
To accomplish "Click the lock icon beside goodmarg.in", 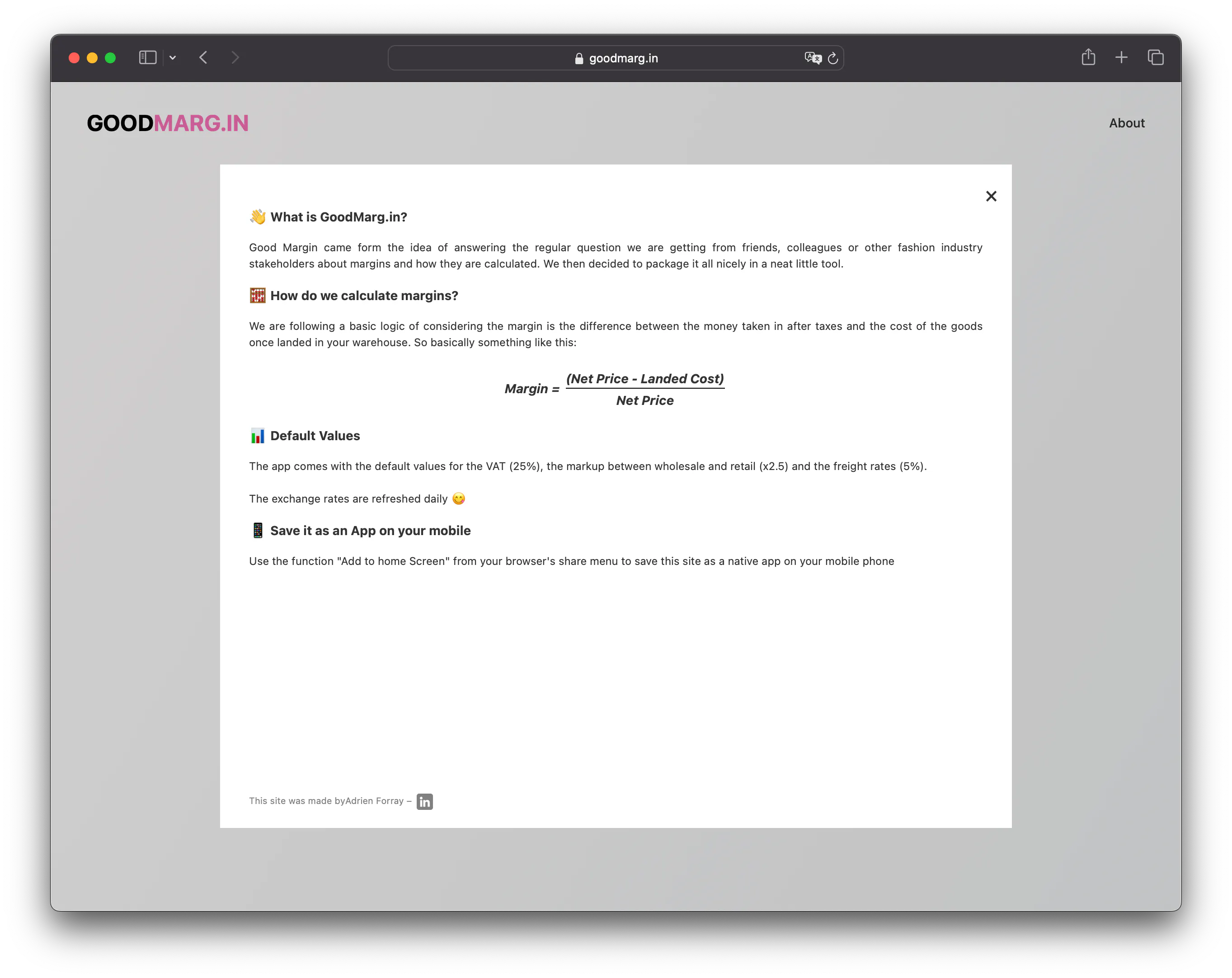I will [579, 58].
